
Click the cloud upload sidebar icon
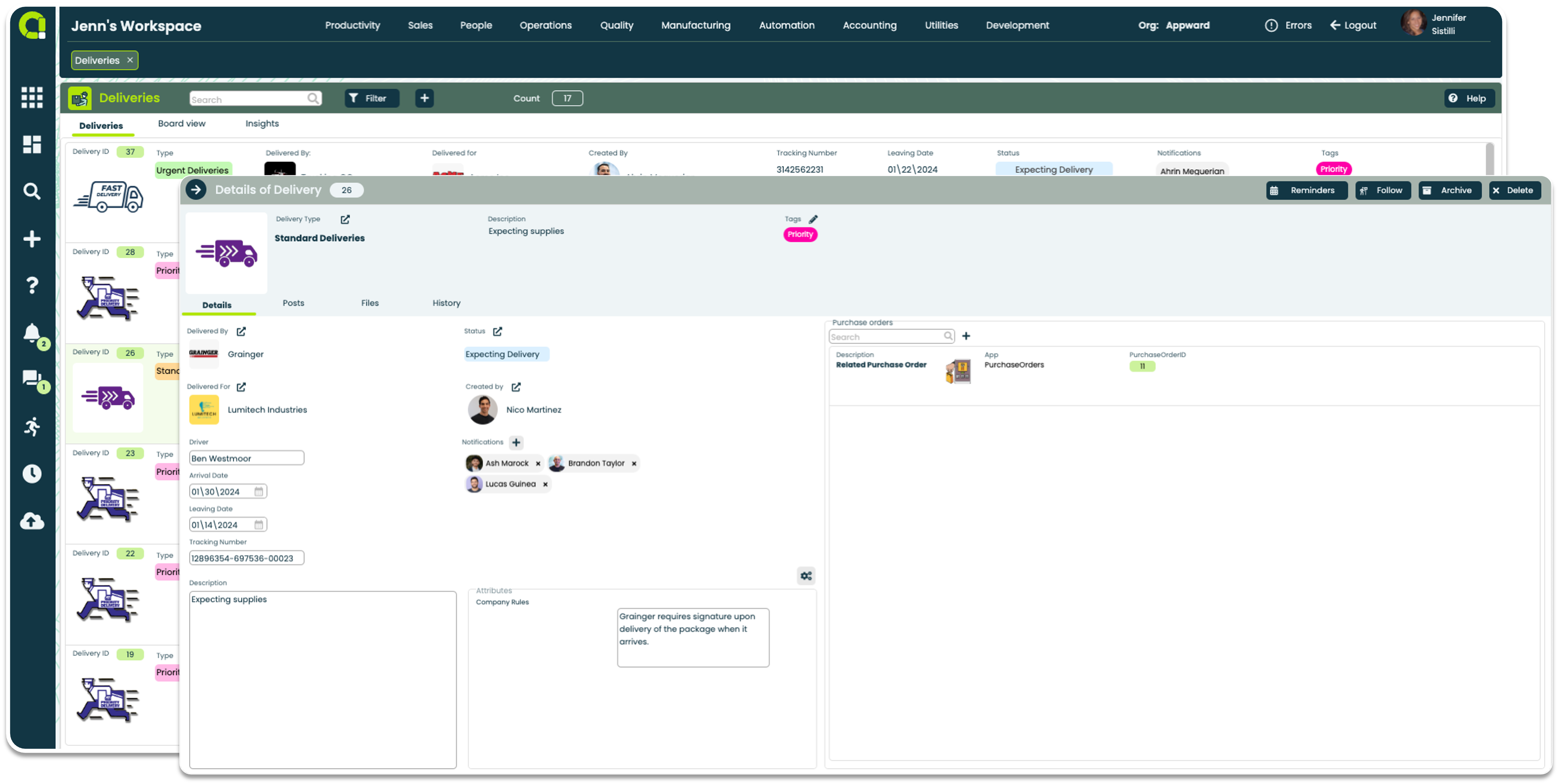[x=32, y=521]
